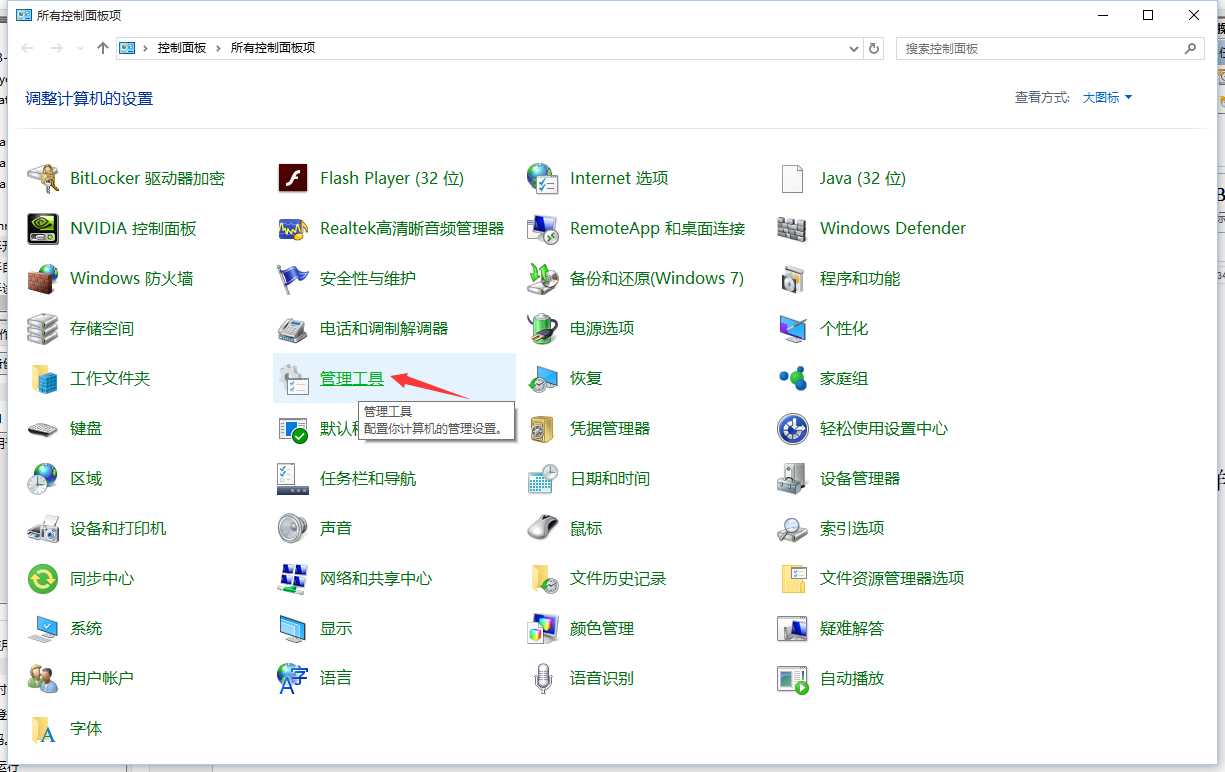Open the recent locations dropdown arrow
Screen dimensions: 1225x772
coord(82,48)
